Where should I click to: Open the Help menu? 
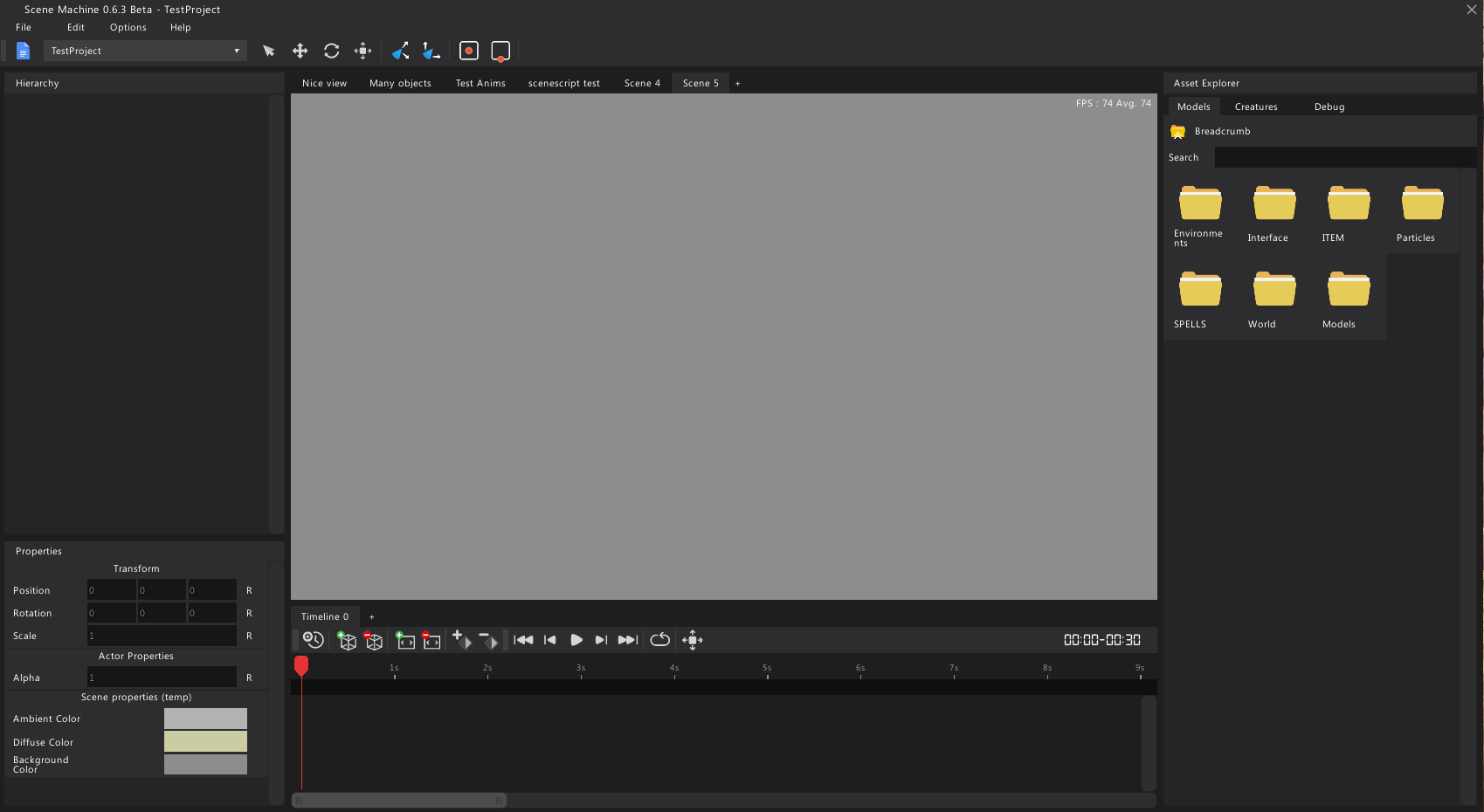tap(181, 27)
